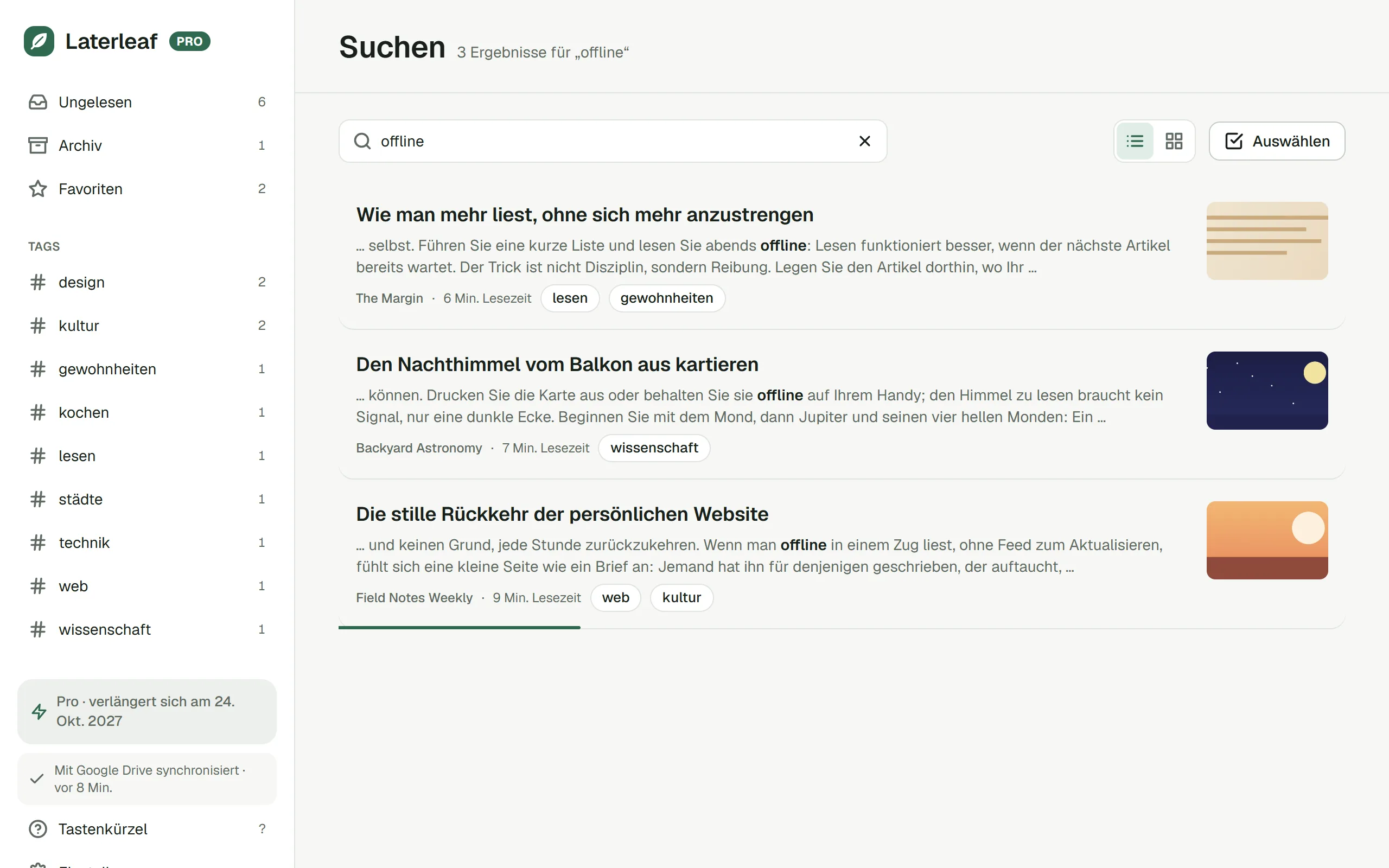
Task: Click the hash icon next to design
Action: [38, 282]
